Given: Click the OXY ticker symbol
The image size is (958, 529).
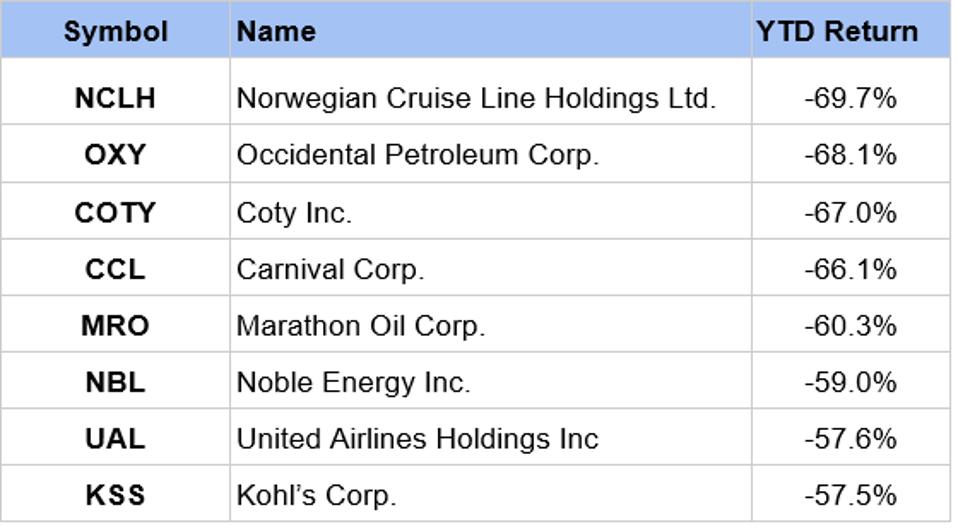Looking at the screenshot, I should 115,155.
